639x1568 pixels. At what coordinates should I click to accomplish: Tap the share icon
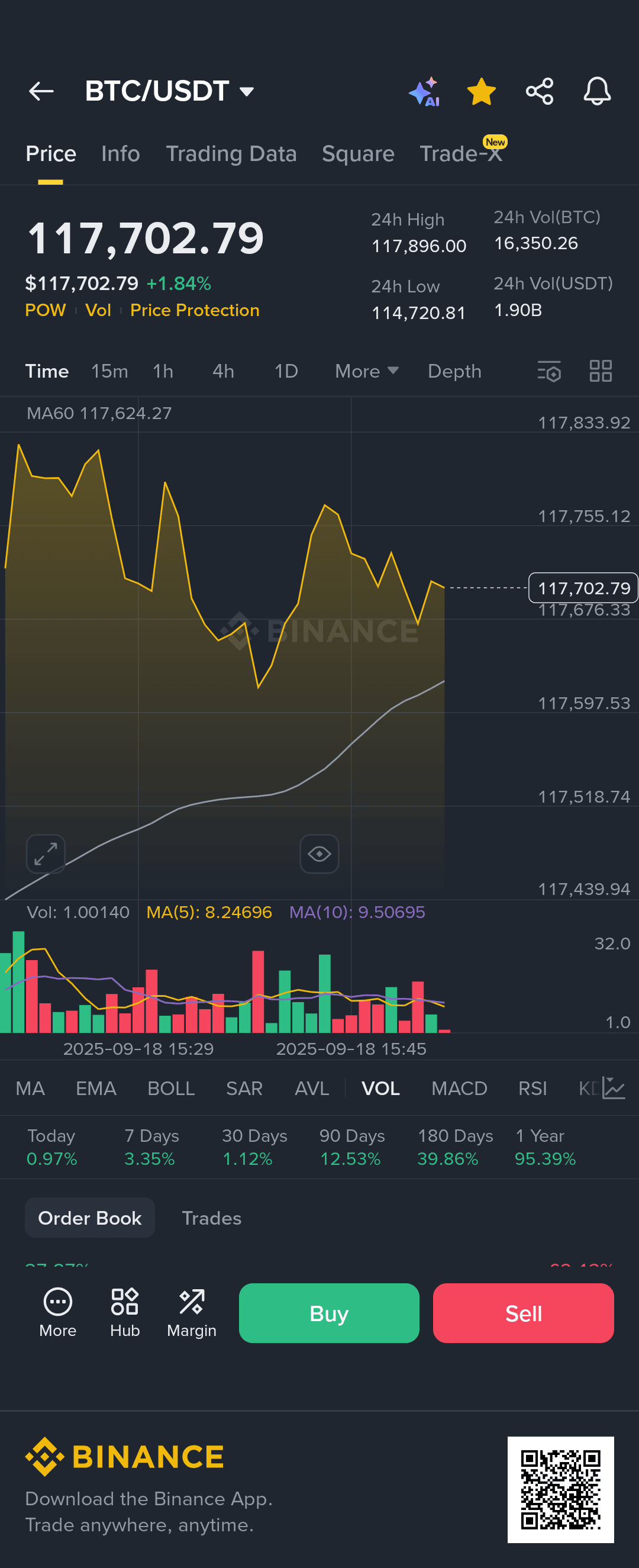pos(539,91)
